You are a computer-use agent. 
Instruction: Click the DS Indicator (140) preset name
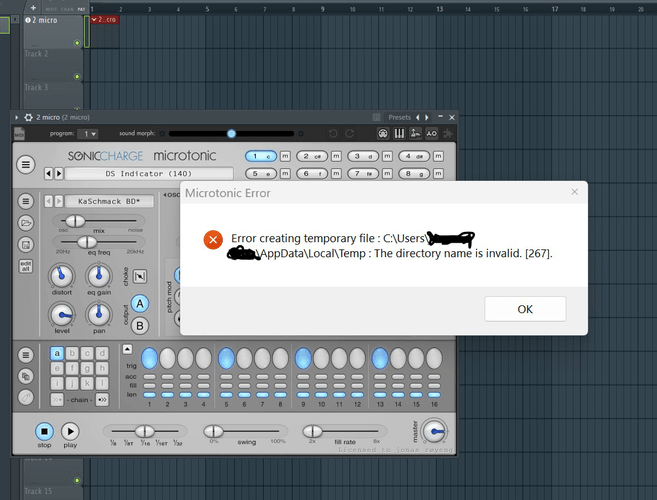149,174
